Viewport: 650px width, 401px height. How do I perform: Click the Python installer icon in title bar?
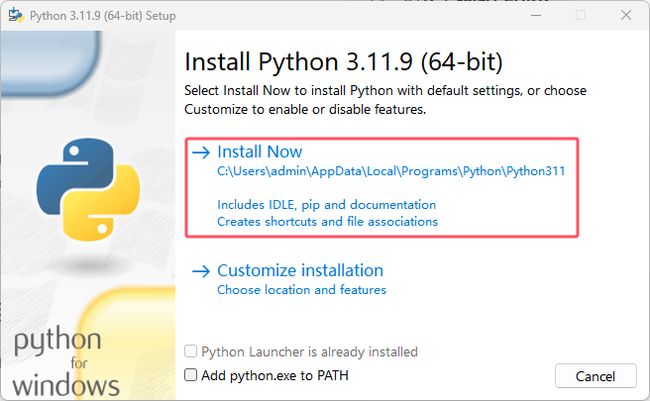point(16,15)
